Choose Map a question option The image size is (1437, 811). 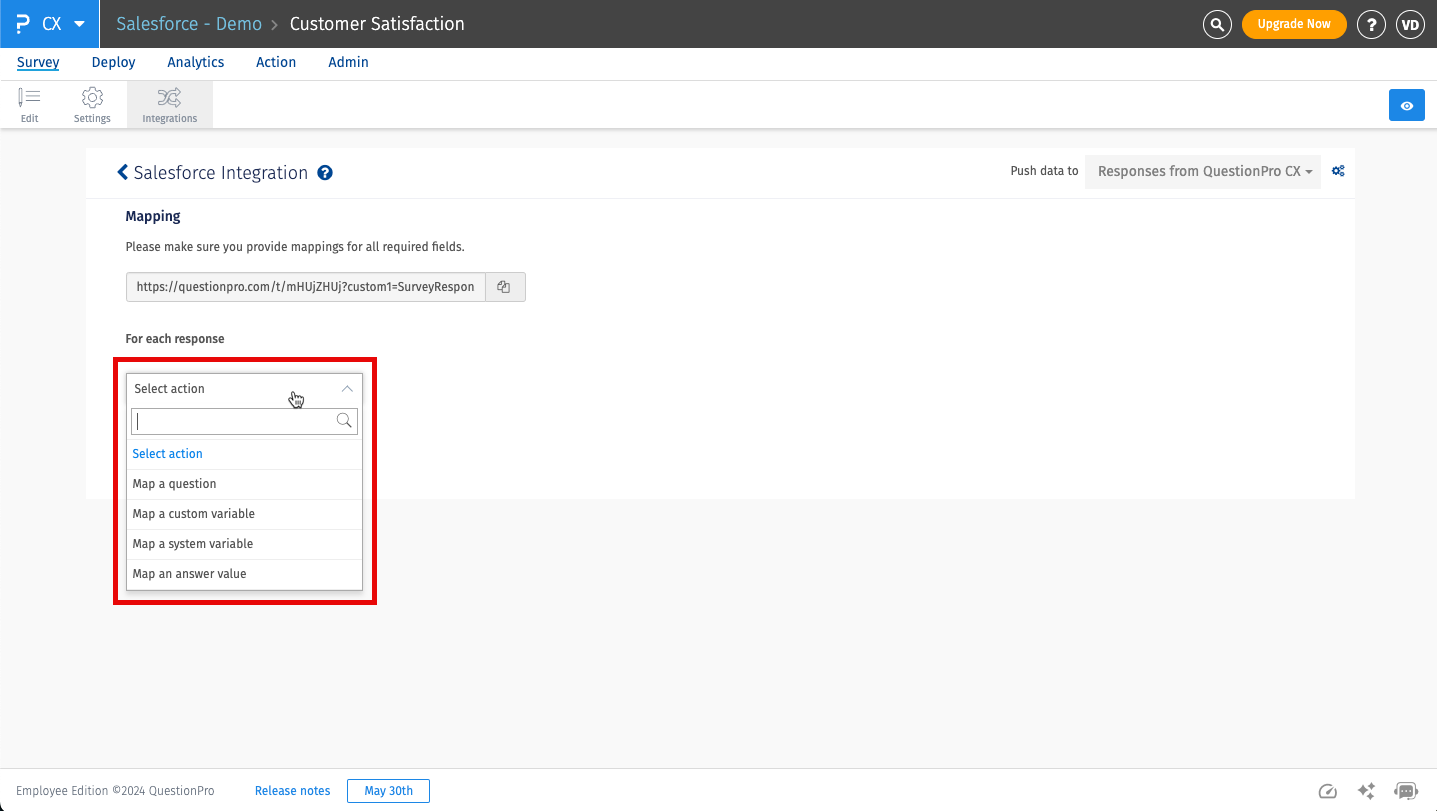tap(244, 484)
